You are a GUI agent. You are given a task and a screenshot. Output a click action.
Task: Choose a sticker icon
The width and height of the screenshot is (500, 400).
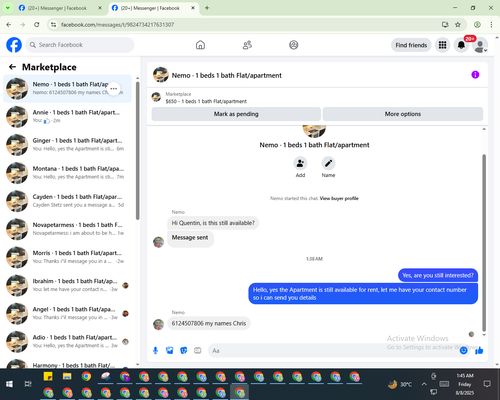coord(184,350)
